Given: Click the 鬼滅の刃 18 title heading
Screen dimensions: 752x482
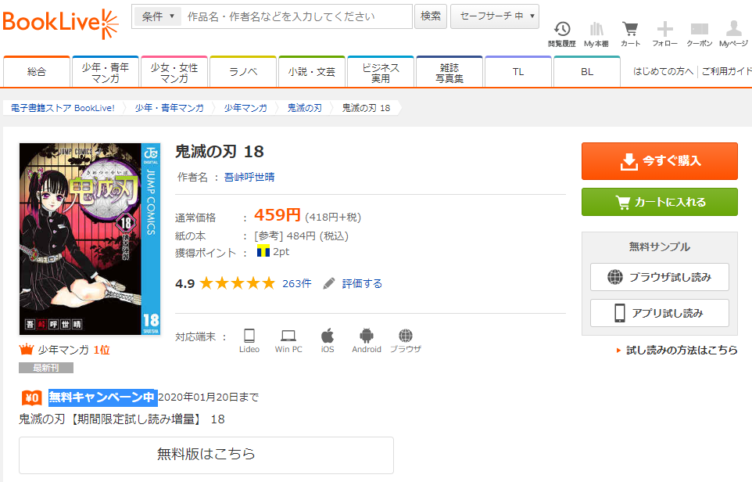Looking at the screenshot, I should pos(220,152).
